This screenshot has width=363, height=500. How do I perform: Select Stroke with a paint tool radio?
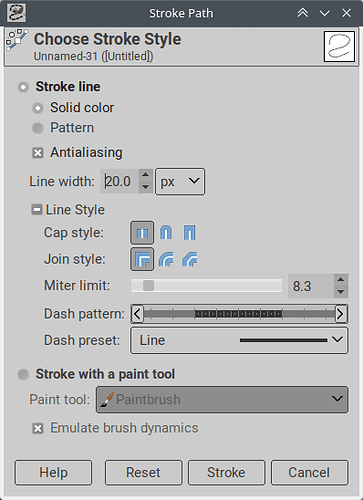point(23,374)
